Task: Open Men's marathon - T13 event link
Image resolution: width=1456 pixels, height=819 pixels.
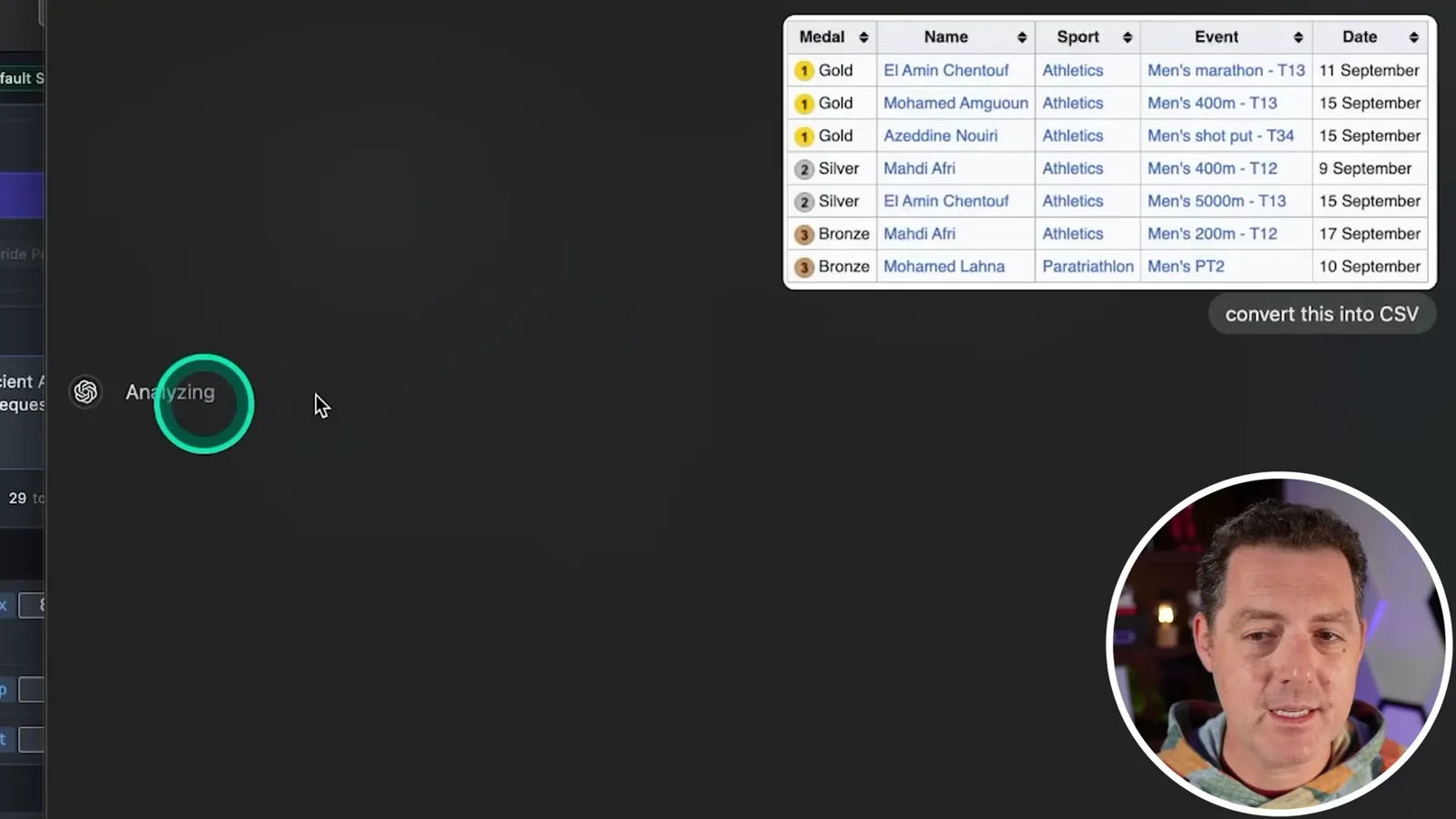Action: pos(1226,70)
